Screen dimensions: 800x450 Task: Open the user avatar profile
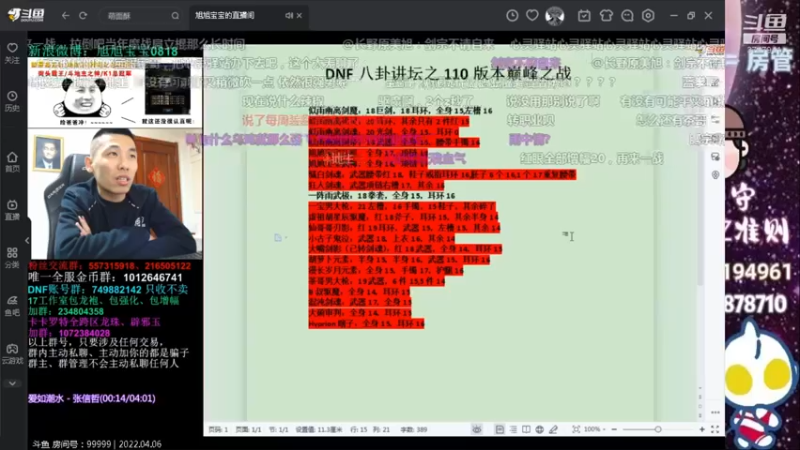click(x=555, y=16)
